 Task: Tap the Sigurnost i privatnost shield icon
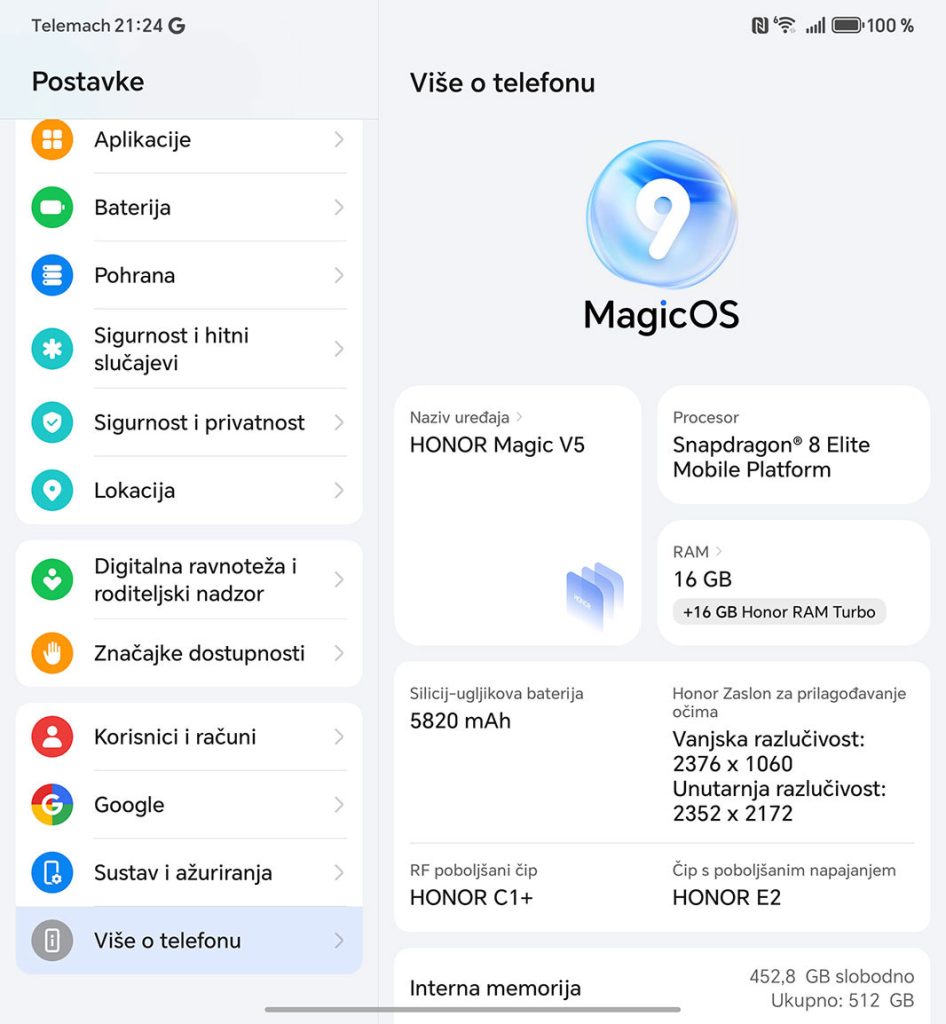coord(52,423)
